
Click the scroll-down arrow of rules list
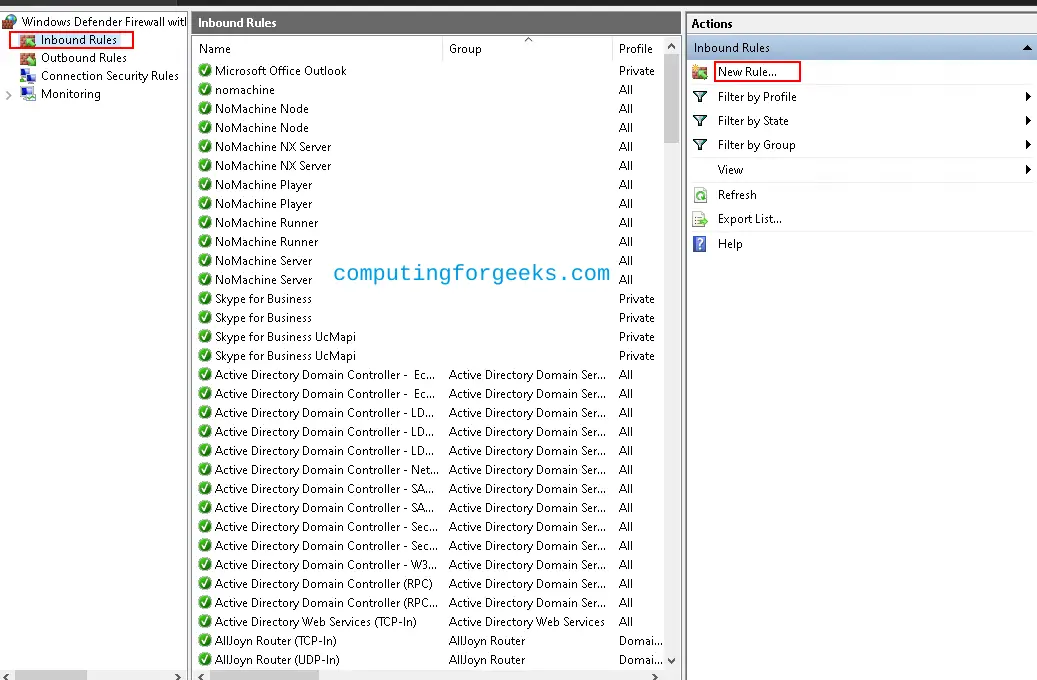click(671, 660)
